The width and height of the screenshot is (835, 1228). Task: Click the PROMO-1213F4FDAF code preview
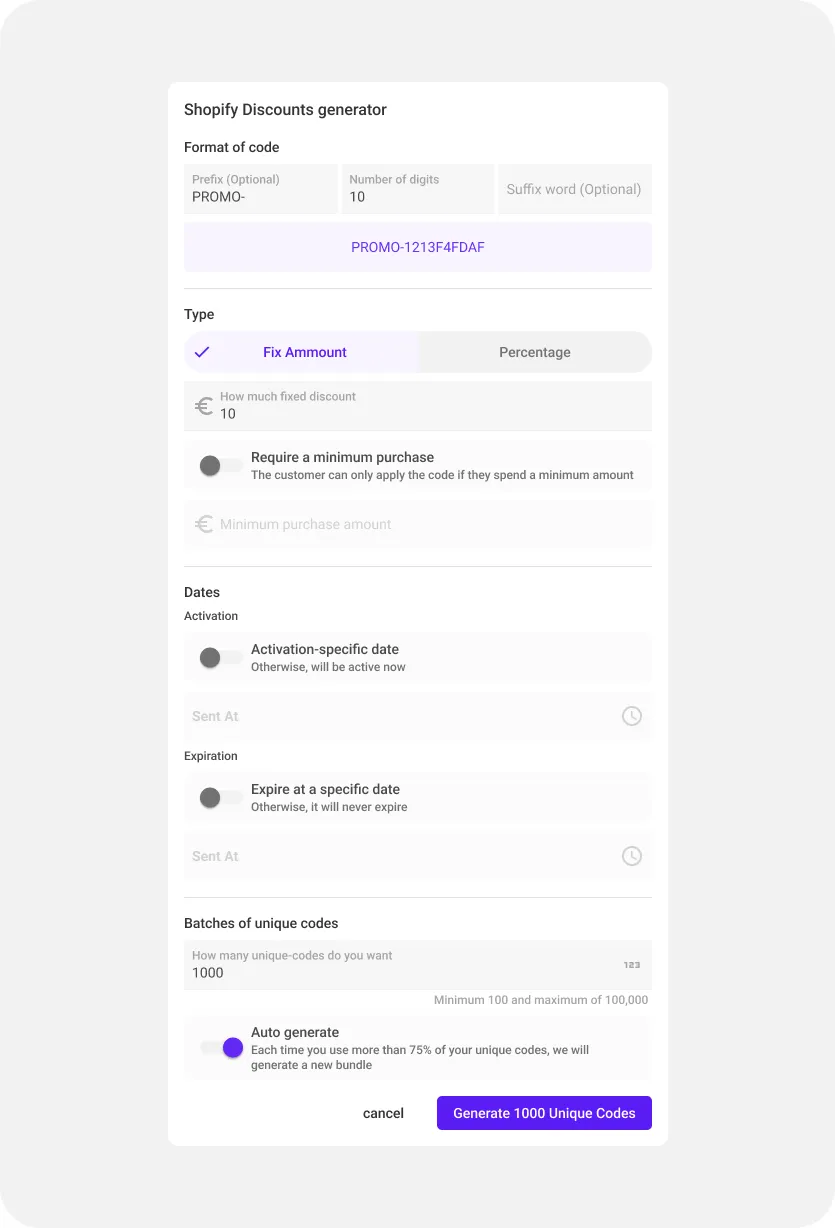tap(418, 247)
